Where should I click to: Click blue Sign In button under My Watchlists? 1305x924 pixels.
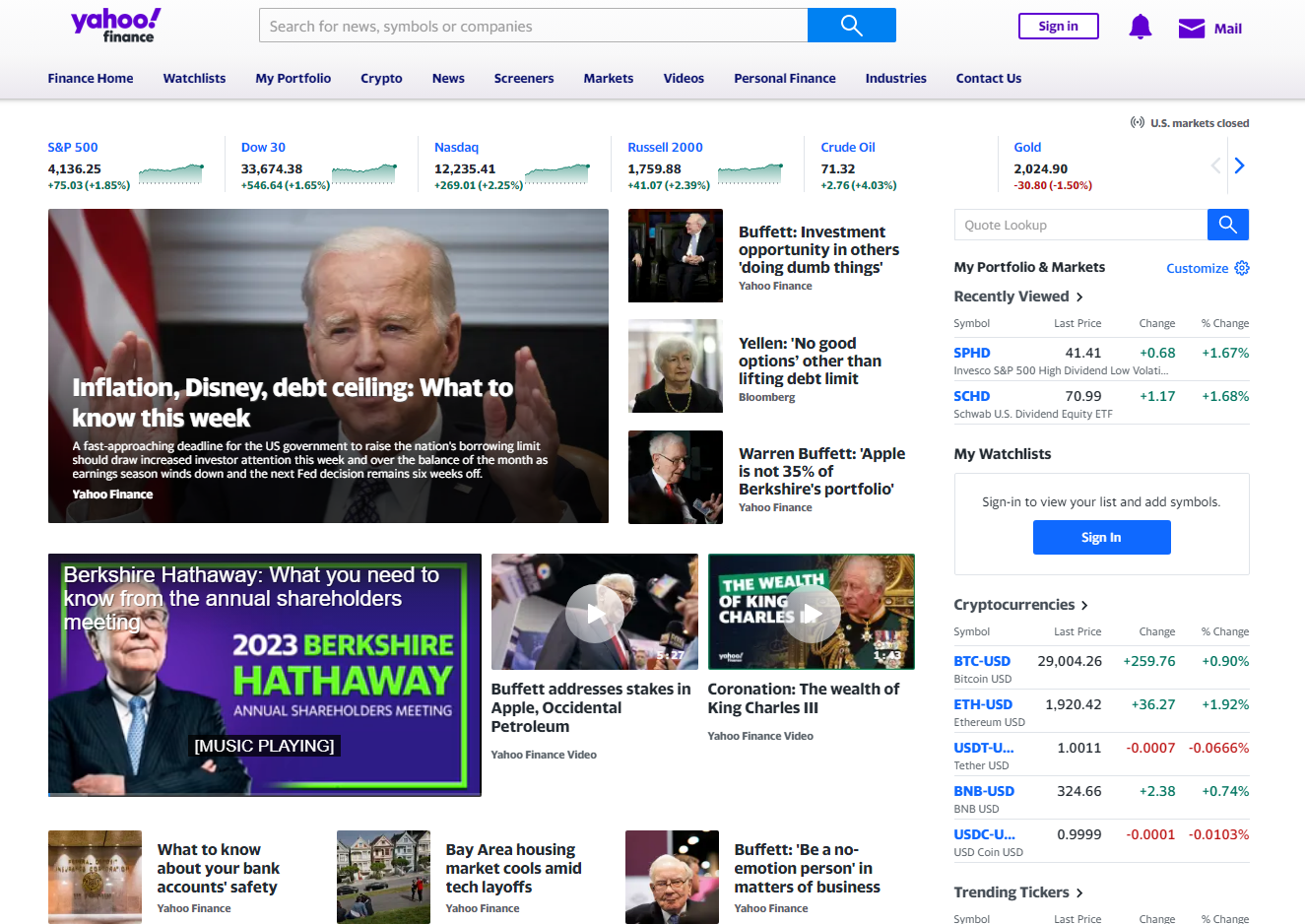pos(1101,538)
